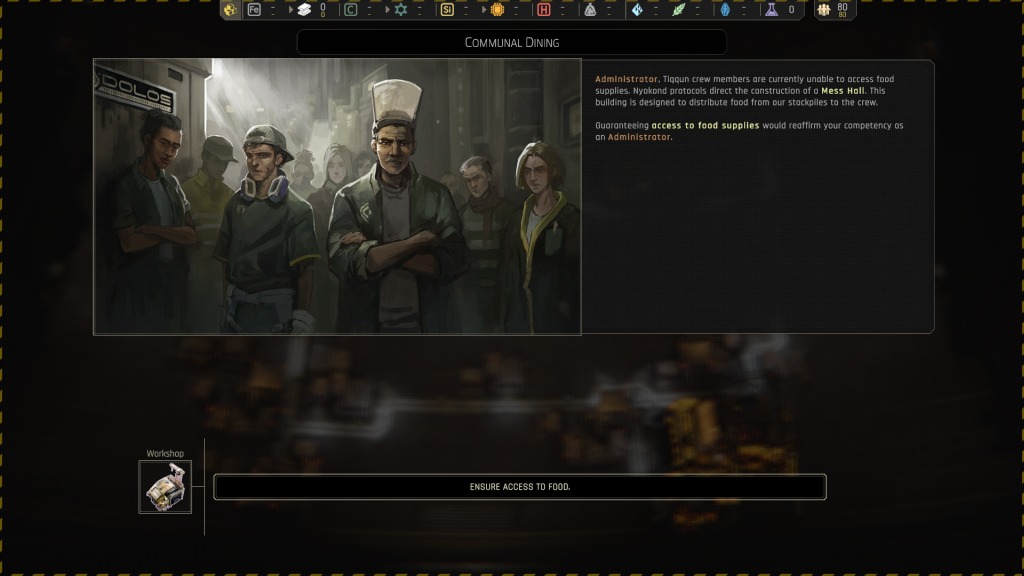The image size is (1024, 576).
Task: Click 'access to food supplies' highlighted text
Action: [705, 125]
